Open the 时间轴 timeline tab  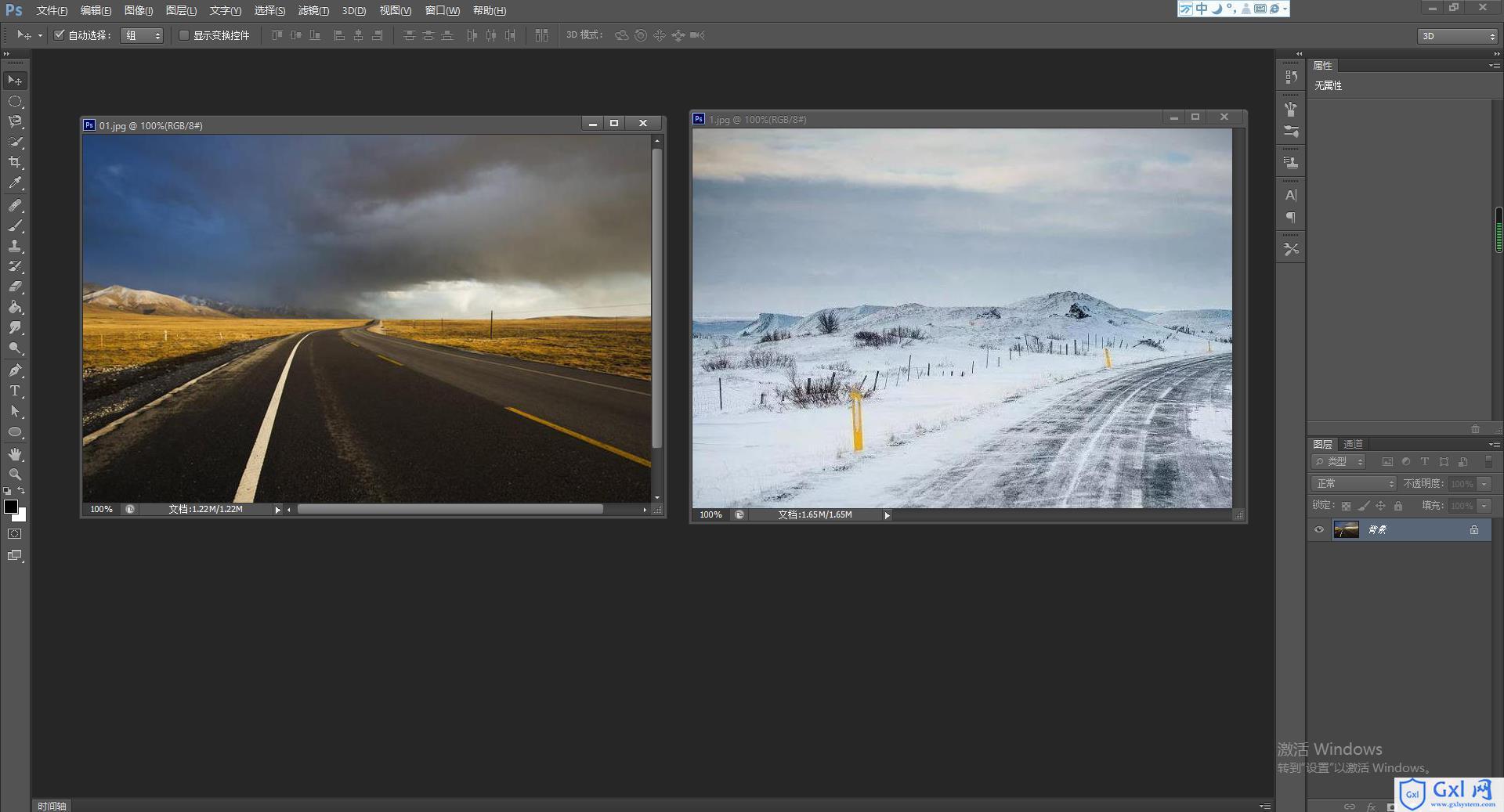point(52,806)
